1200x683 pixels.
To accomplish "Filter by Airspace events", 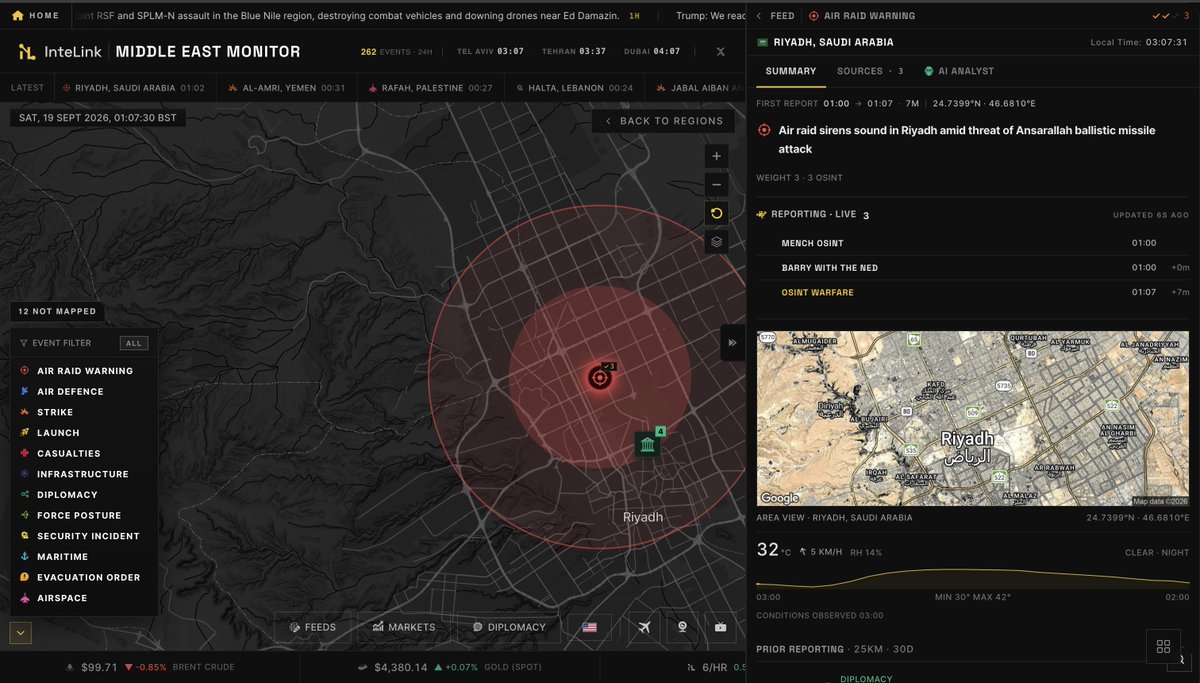I will point(53,598).
